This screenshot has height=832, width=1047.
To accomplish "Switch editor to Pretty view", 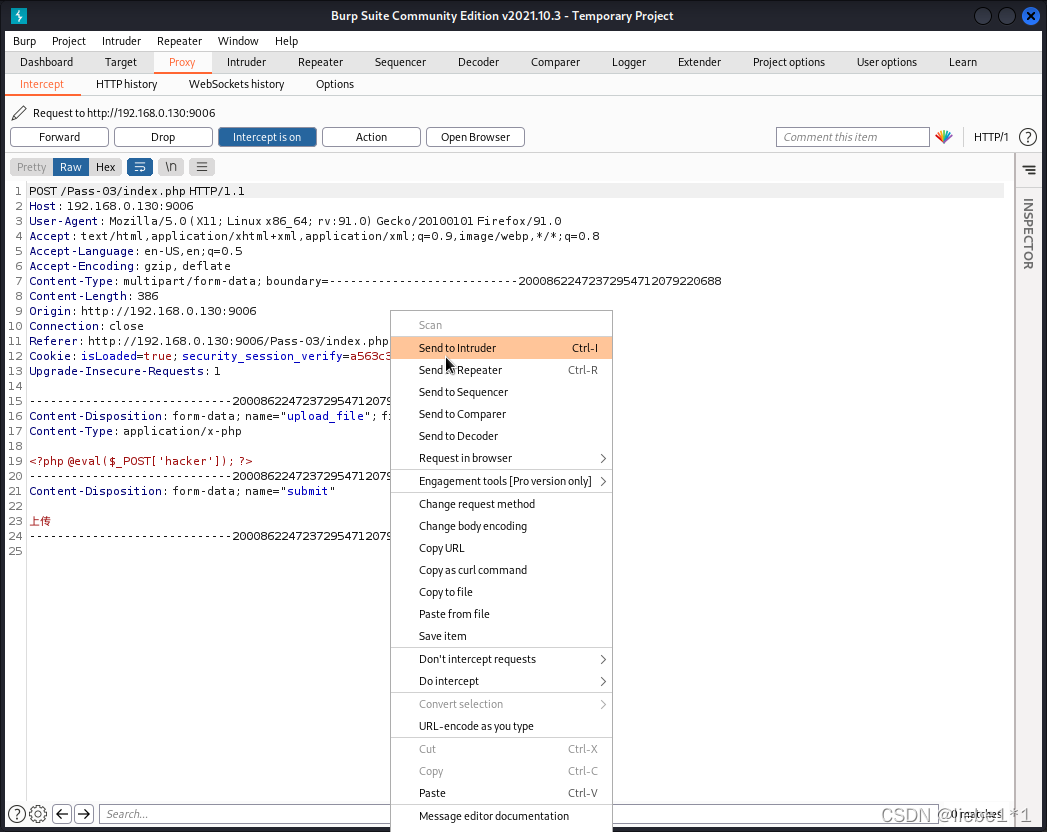I will 31,167.
